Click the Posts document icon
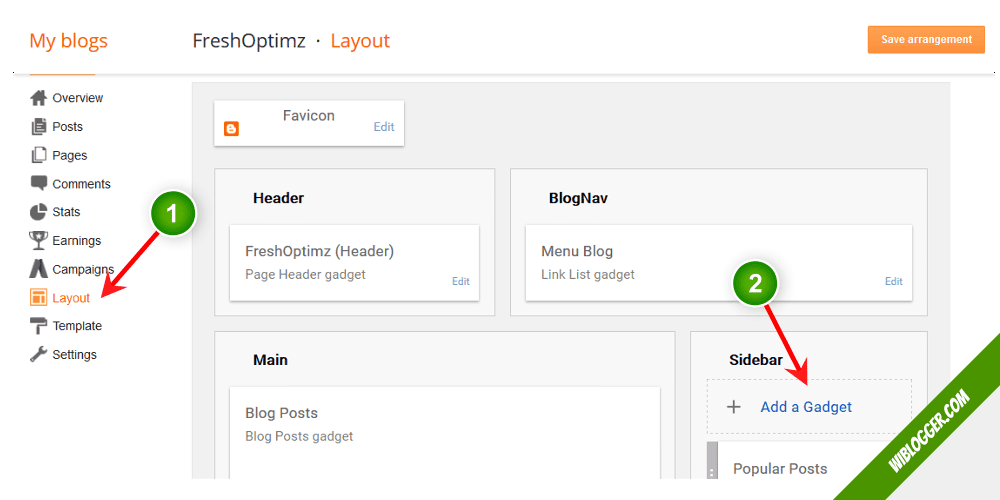Image resolution: width=1000 pixels, height=500 pixels. click(x=39, y=126)
